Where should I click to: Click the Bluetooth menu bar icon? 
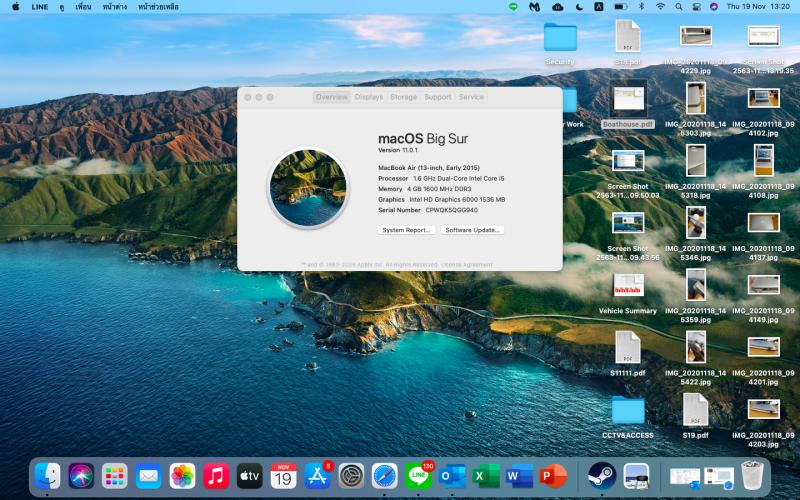[642, 7]
